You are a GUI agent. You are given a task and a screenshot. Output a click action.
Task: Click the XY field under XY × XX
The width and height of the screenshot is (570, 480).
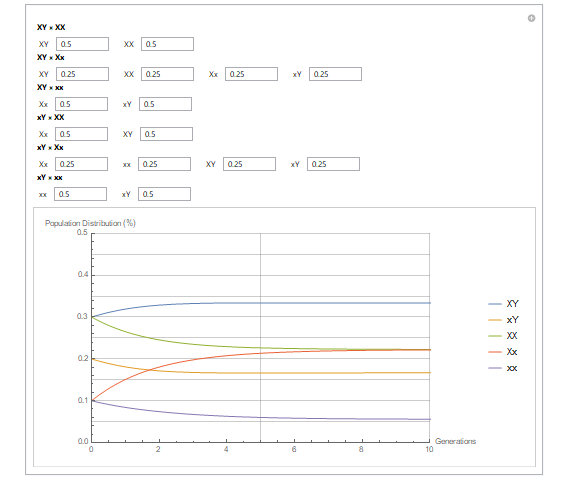[x=82, y=44]
